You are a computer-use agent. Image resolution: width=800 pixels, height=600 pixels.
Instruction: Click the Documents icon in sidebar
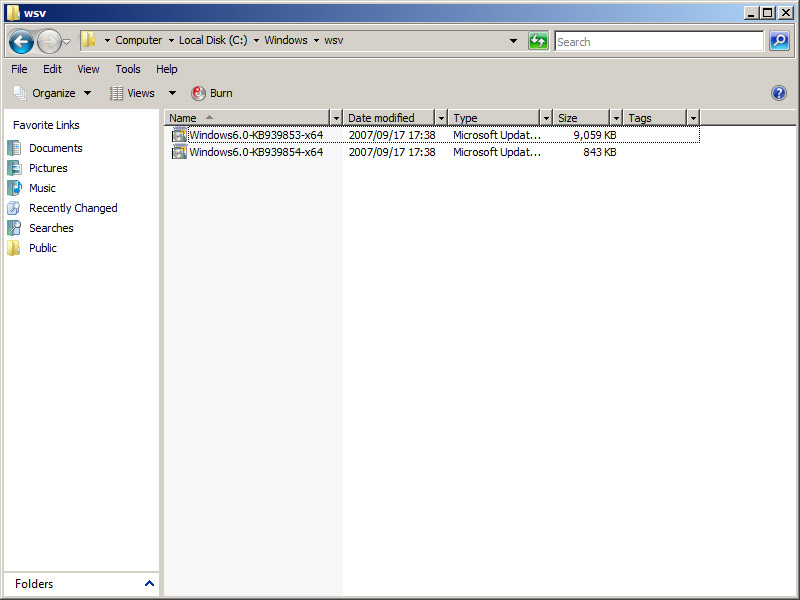14,148
